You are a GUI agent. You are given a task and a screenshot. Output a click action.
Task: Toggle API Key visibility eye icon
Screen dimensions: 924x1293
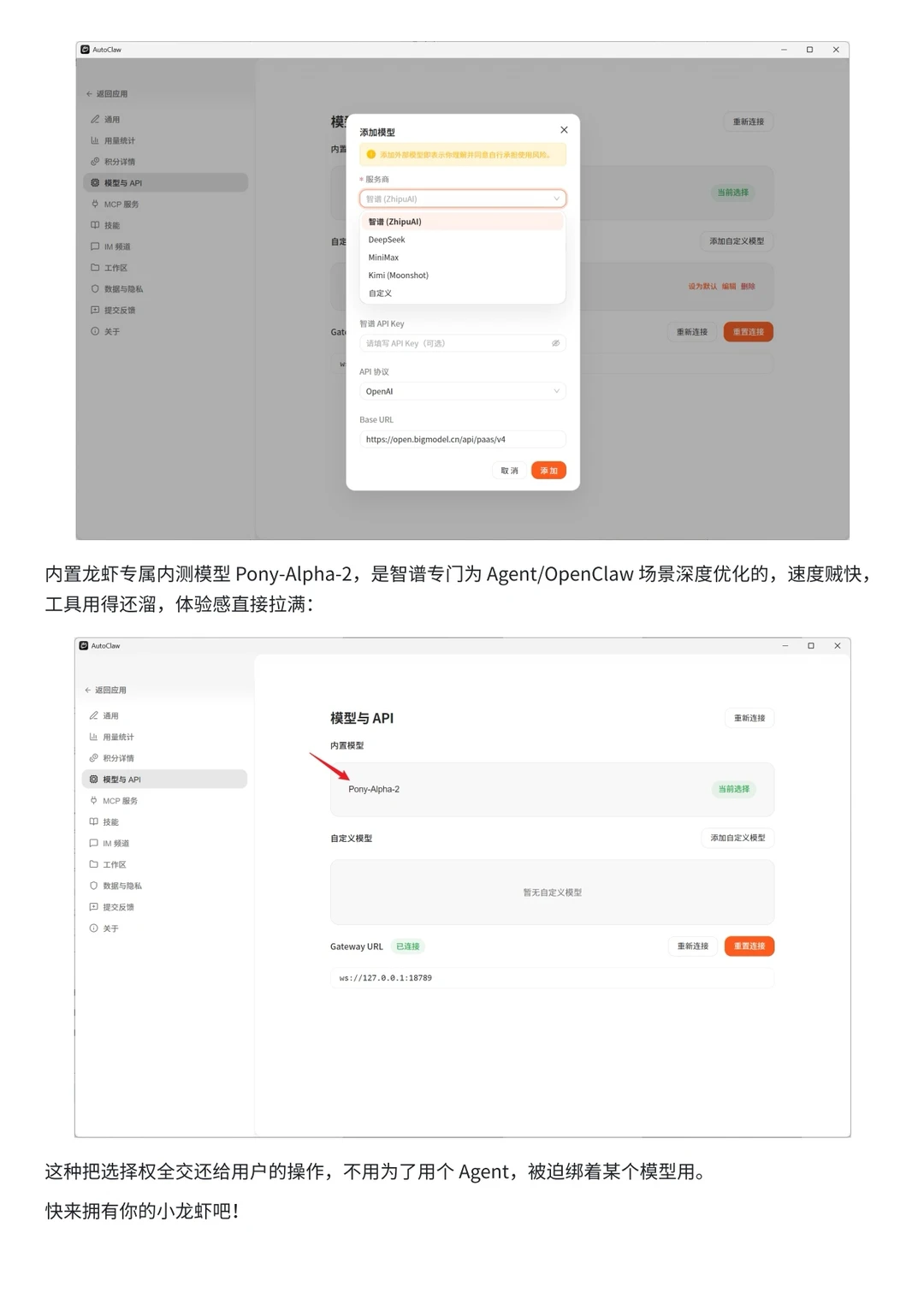(x=555, y=343)
